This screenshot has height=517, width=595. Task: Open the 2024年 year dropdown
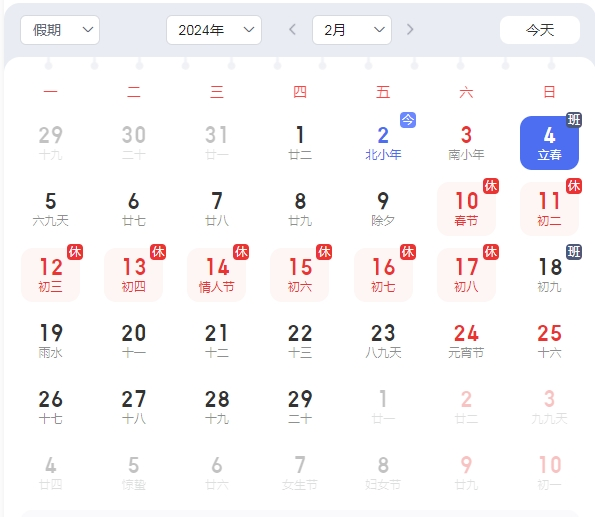214,30
